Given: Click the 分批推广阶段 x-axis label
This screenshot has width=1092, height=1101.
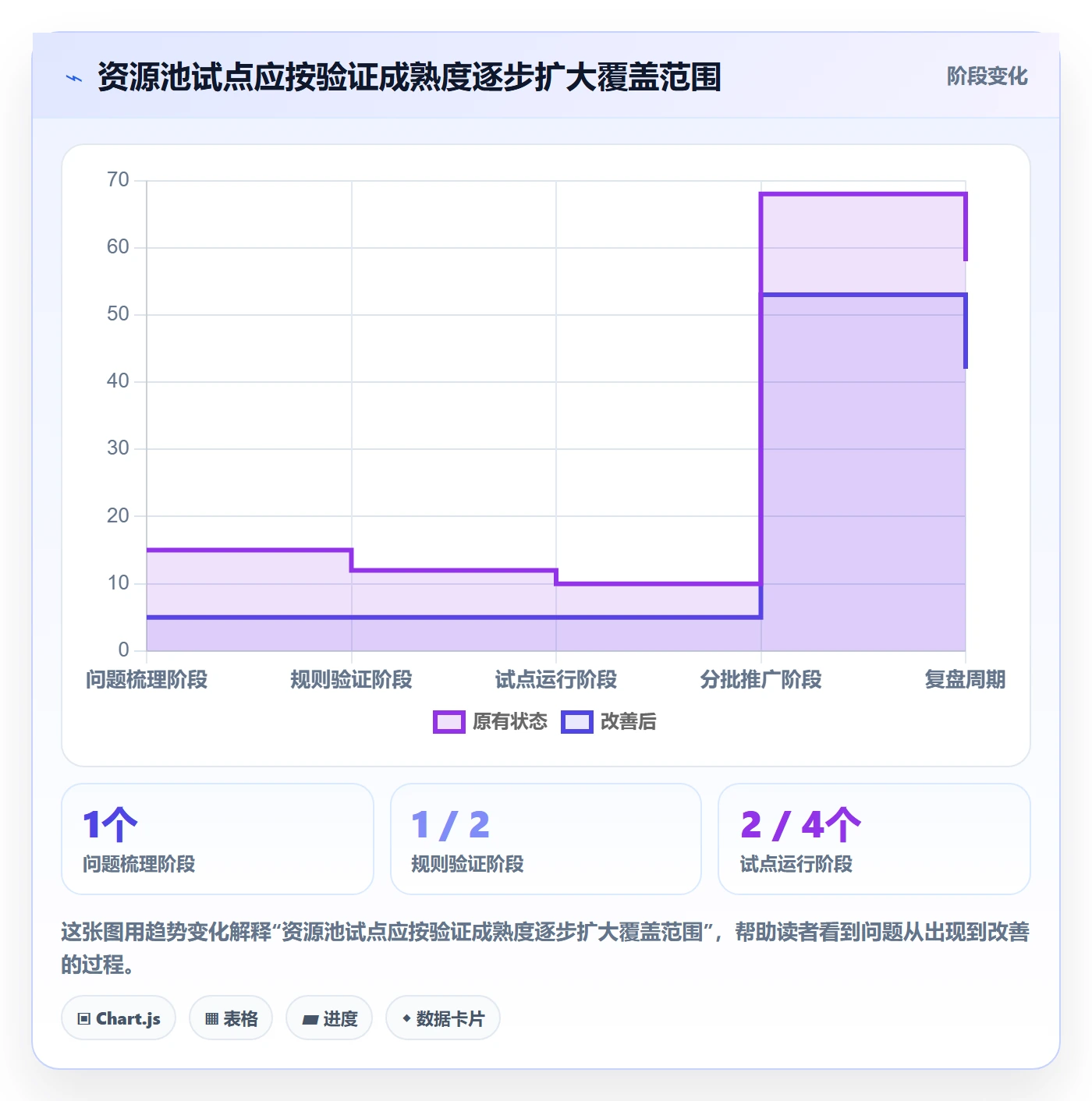Looking at the screenshot, I should pyautogui.click(x=761, y=680).
